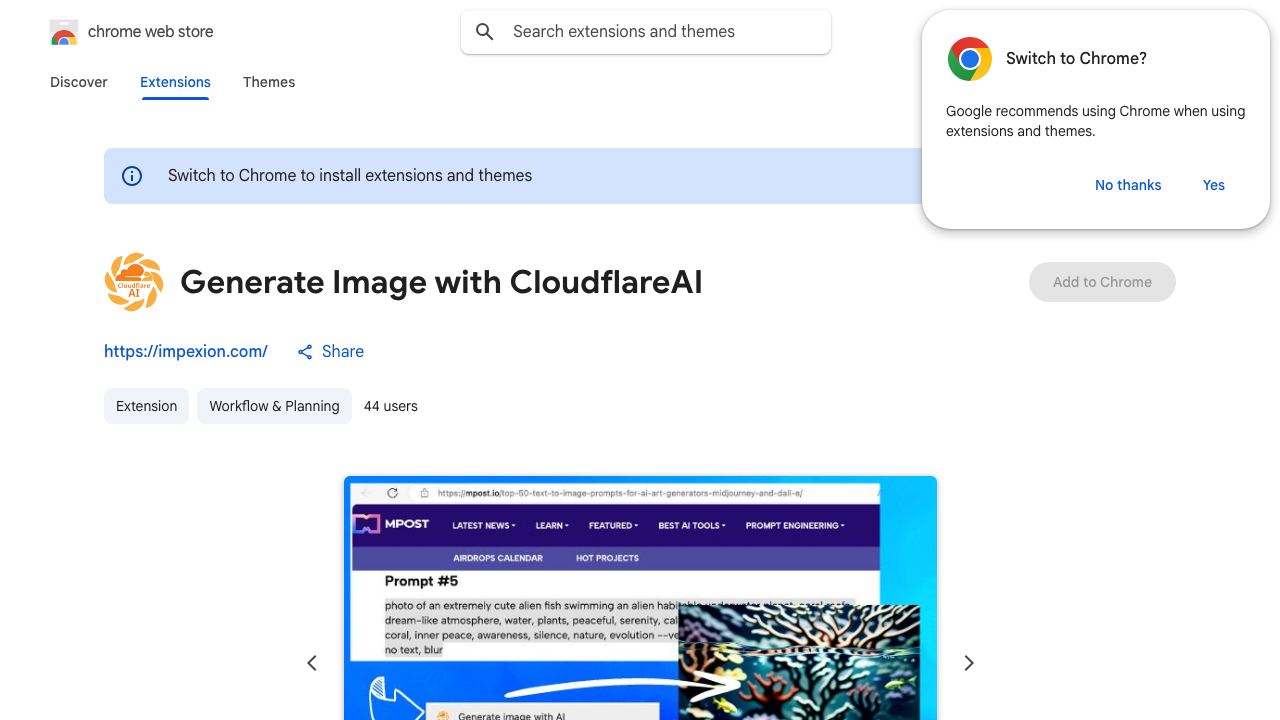The height and width of the screenshot is (720, 1280).
Task: Confirm Yes in the Switch to Chrome popup
Action: 1214,185
